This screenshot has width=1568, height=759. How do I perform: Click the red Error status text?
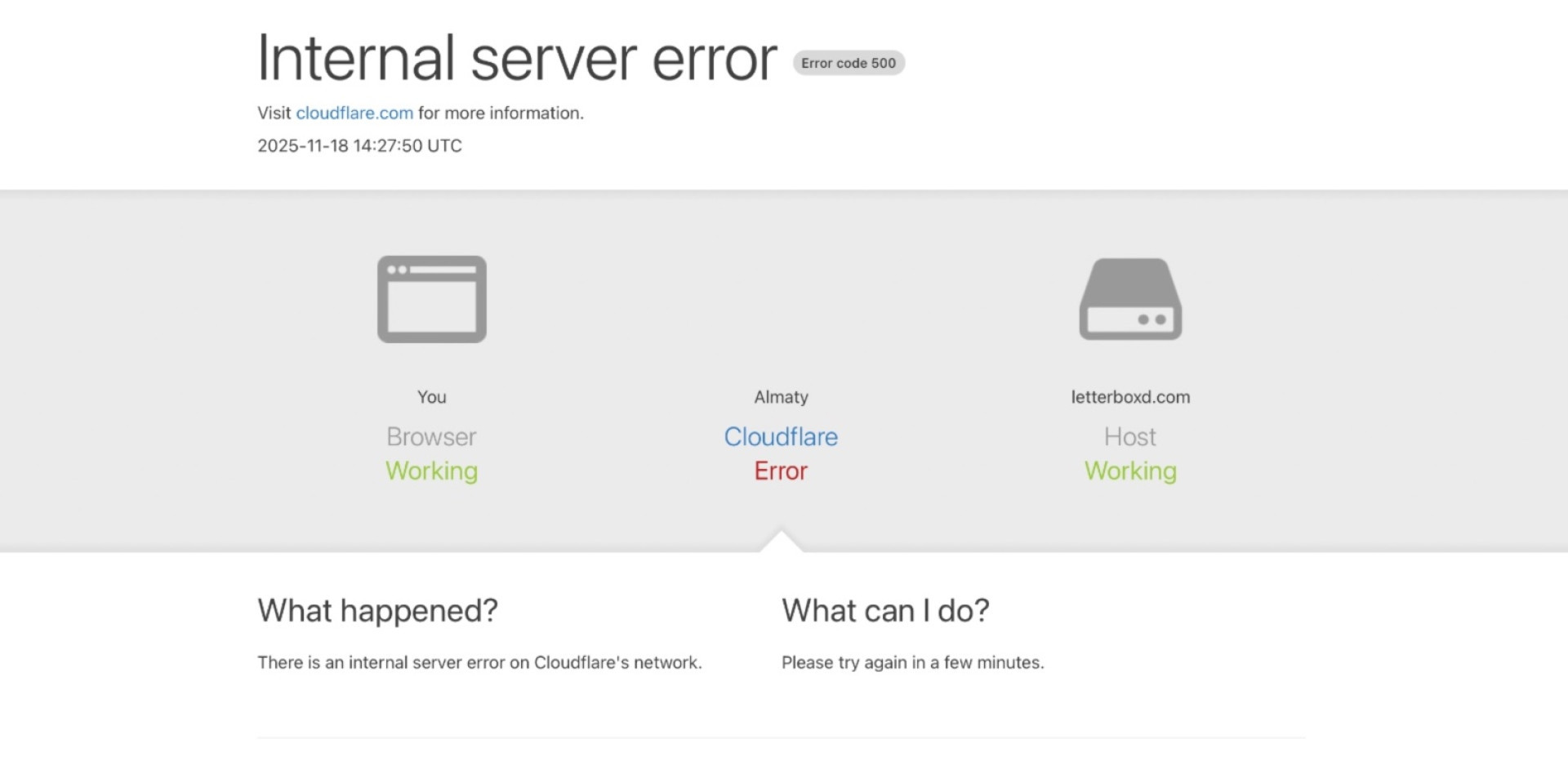click(x=781, y=471)
